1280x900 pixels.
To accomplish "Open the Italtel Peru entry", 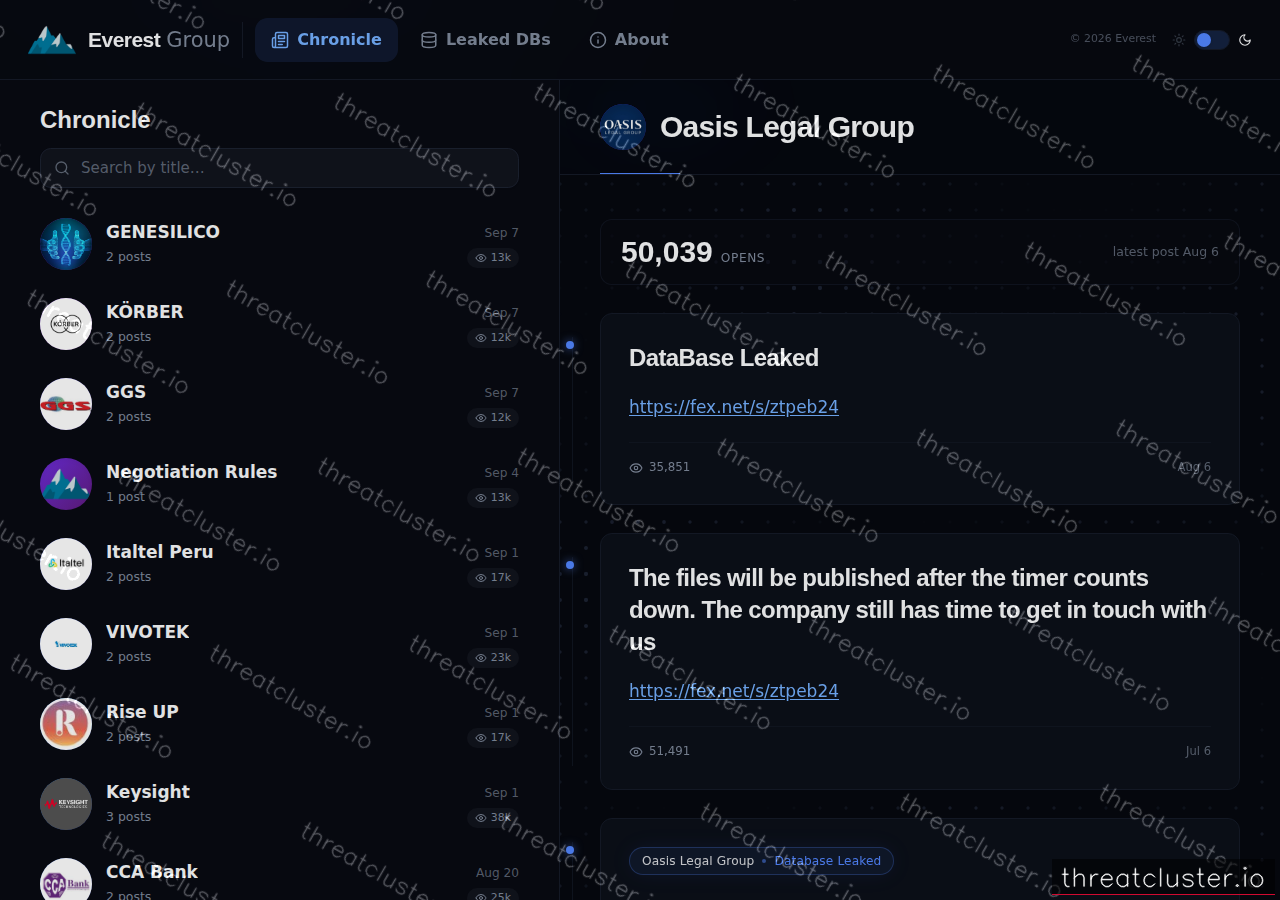I will coord(160,552).
